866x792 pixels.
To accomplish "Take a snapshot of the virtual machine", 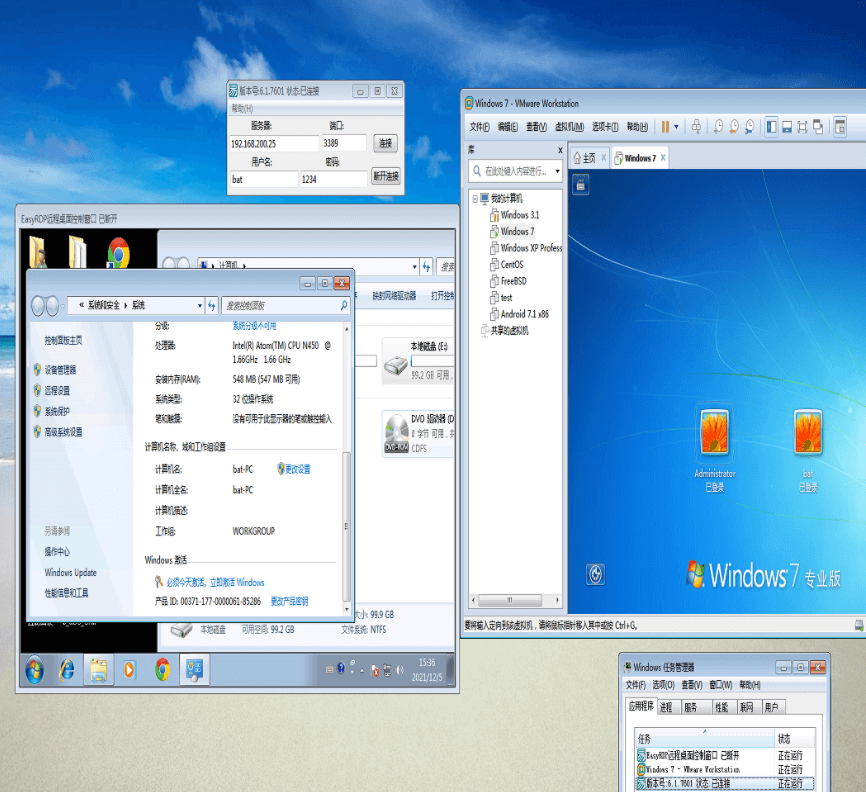I will click(x=717, y=126).
